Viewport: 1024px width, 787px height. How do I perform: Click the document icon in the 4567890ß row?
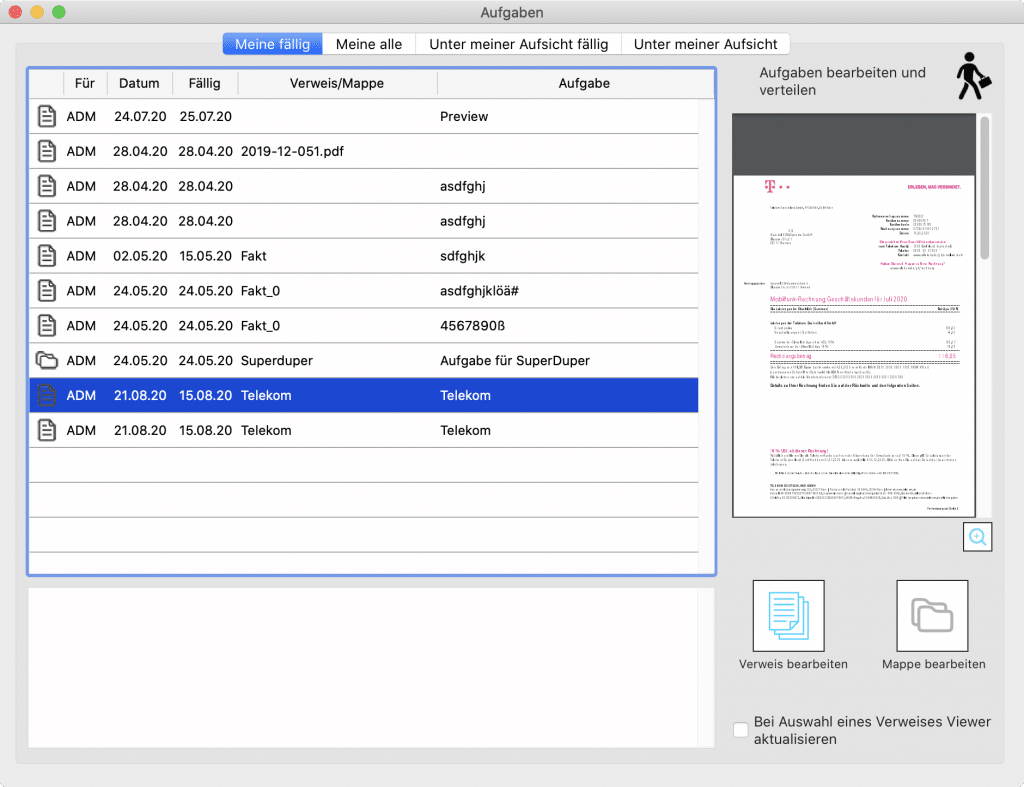tap(46, 325)
